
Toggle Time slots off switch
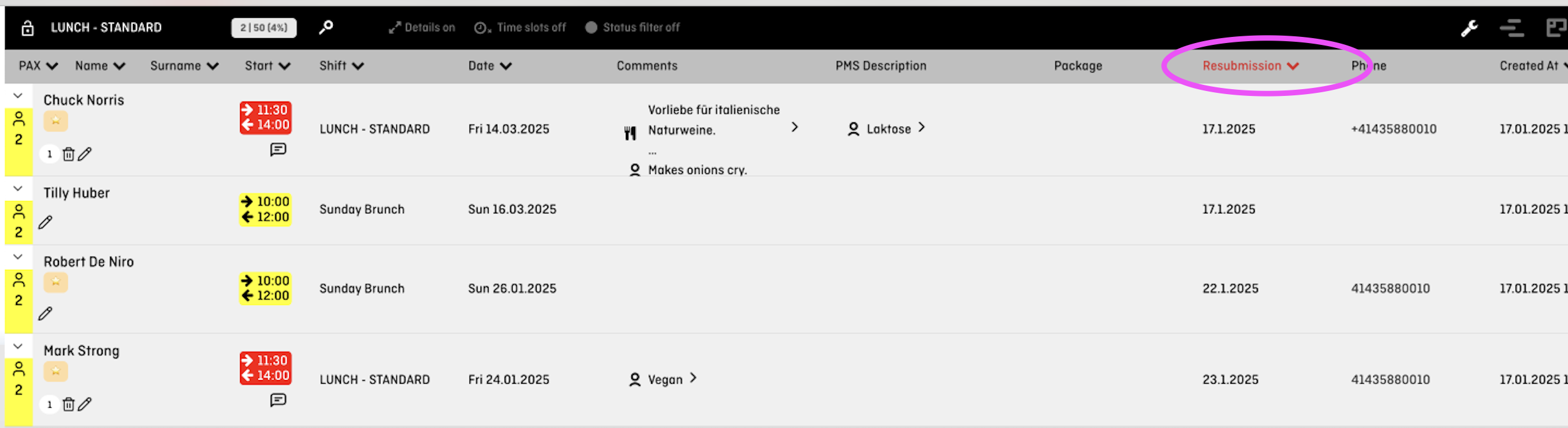click(520, 28)
